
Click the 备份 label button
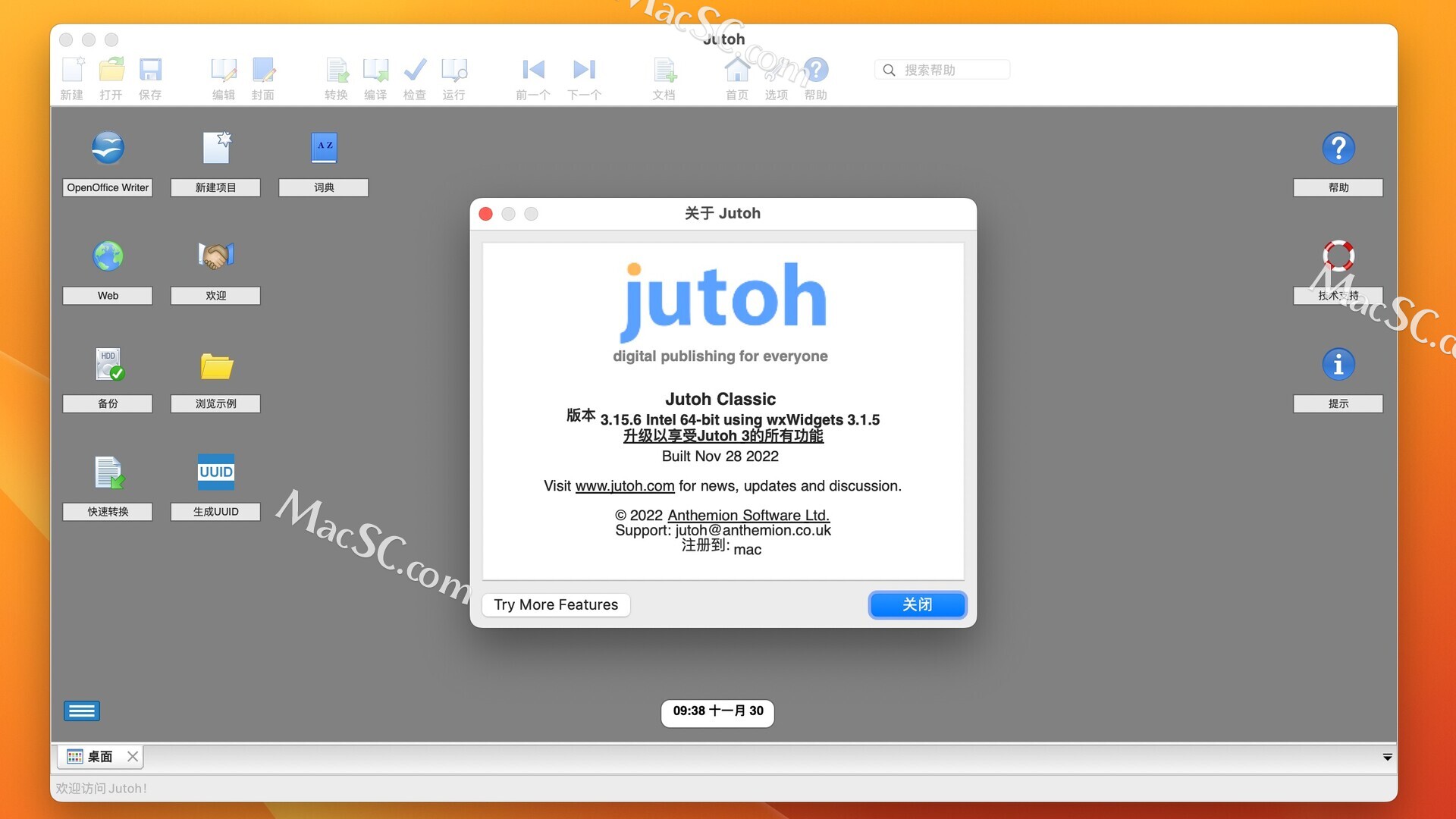click(x=108, y=403)
